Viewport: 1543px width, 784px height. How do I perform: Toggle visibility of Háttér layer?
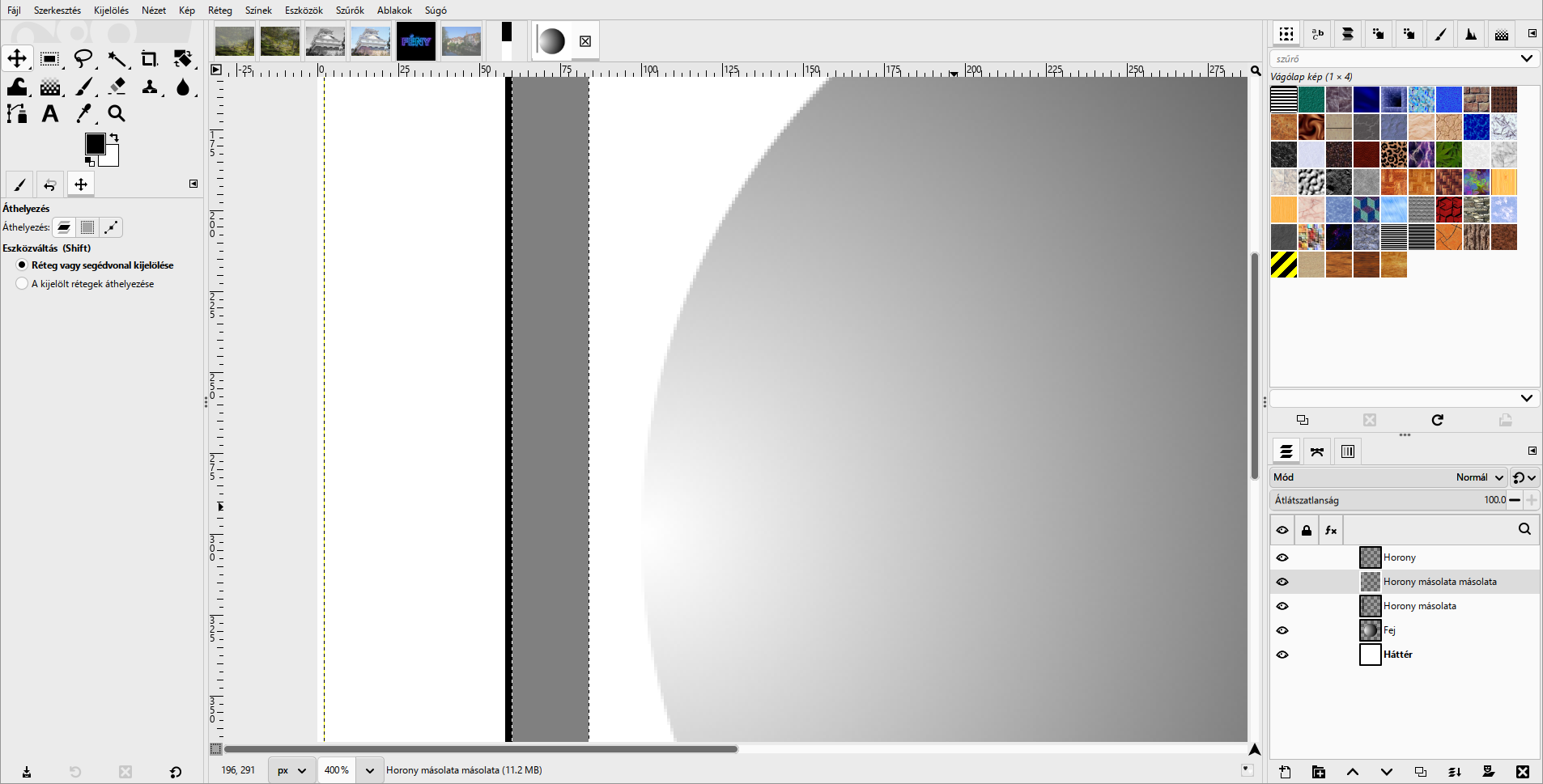point(1282,655)
